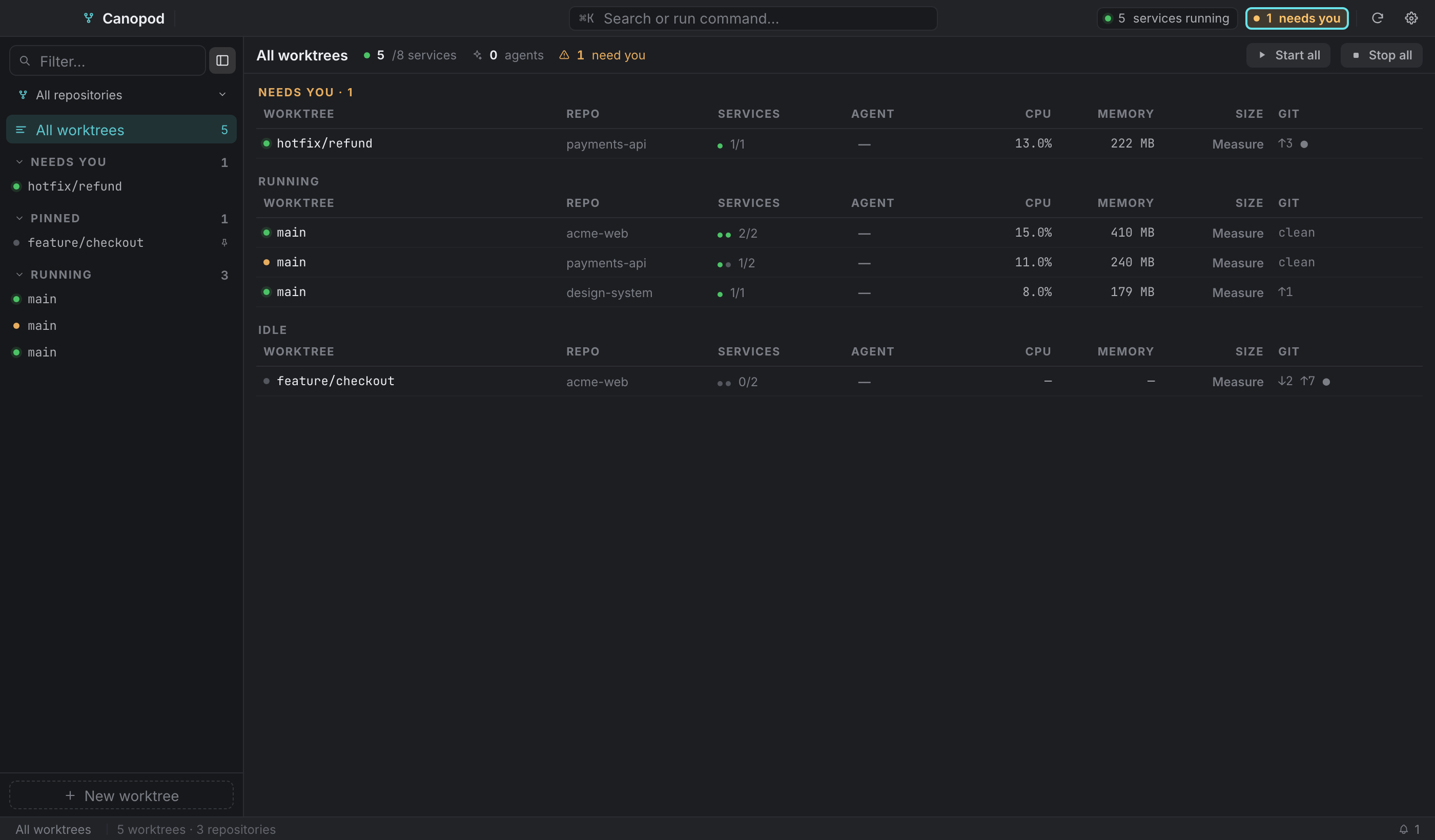Click the pin icon beside feature/checkout
The image size is (1435, 840).
tap(224, 242)
